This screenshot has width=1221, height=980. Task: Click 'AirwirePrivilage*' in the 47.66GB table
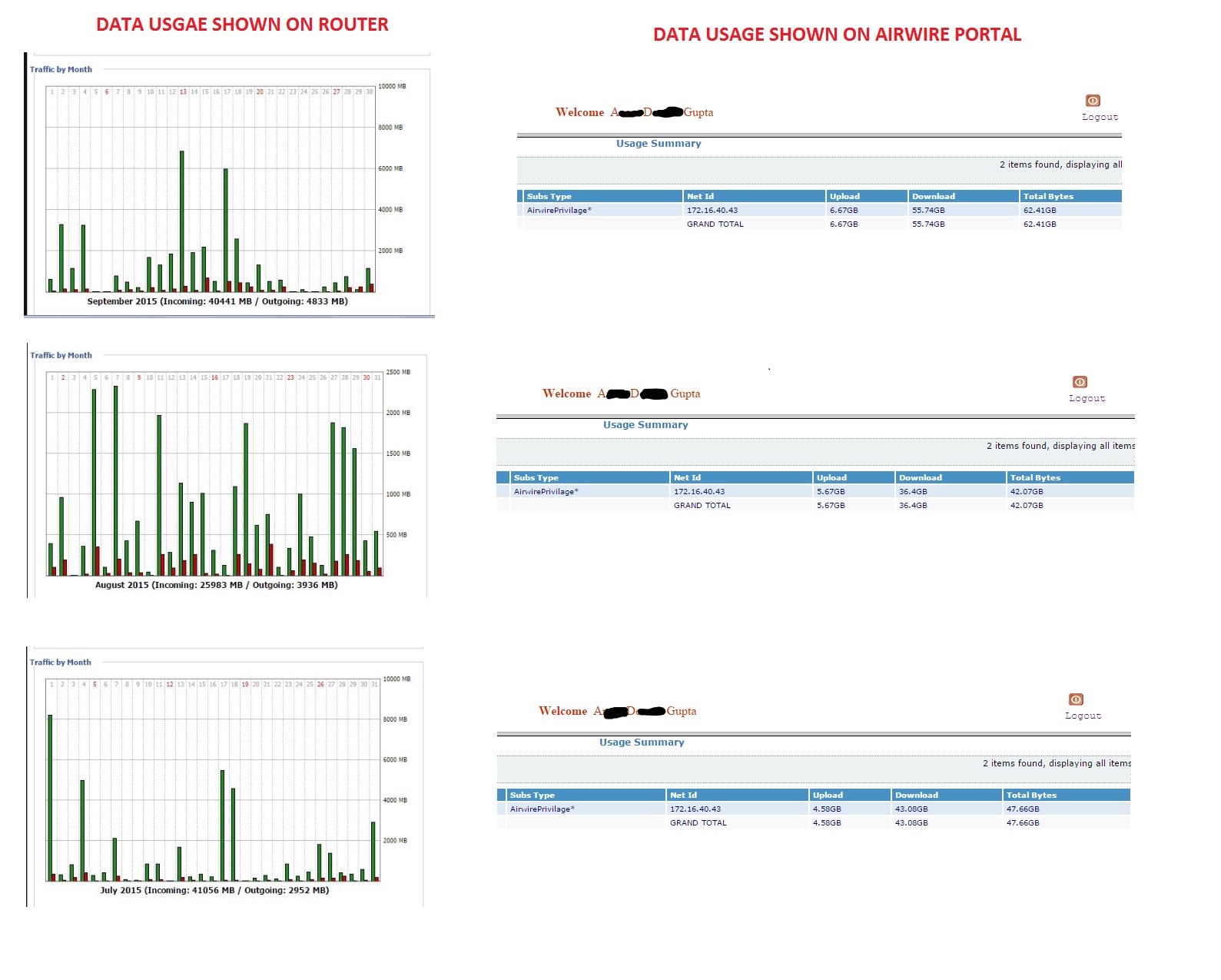tap(542, 809)
